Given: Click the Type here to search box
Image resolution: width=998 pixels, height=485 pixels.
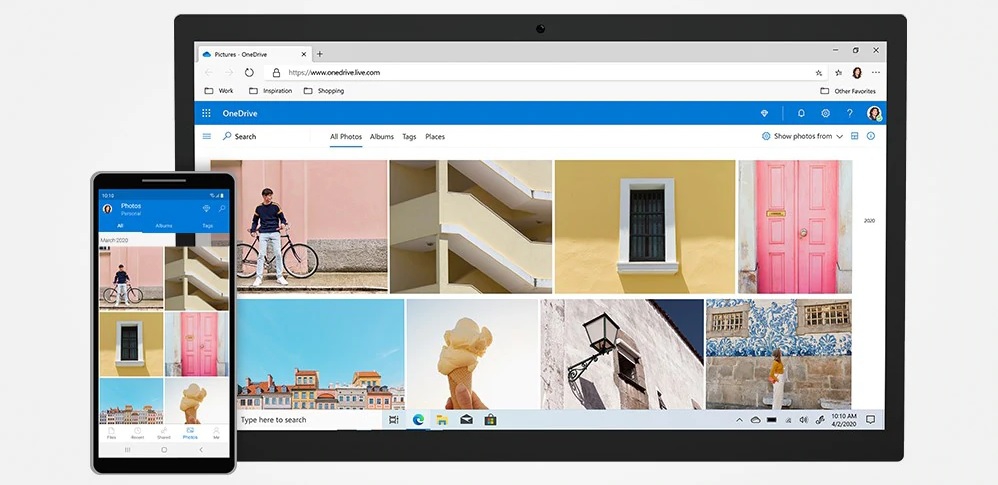Looking at the screenshot, I should tap(309, 420).
